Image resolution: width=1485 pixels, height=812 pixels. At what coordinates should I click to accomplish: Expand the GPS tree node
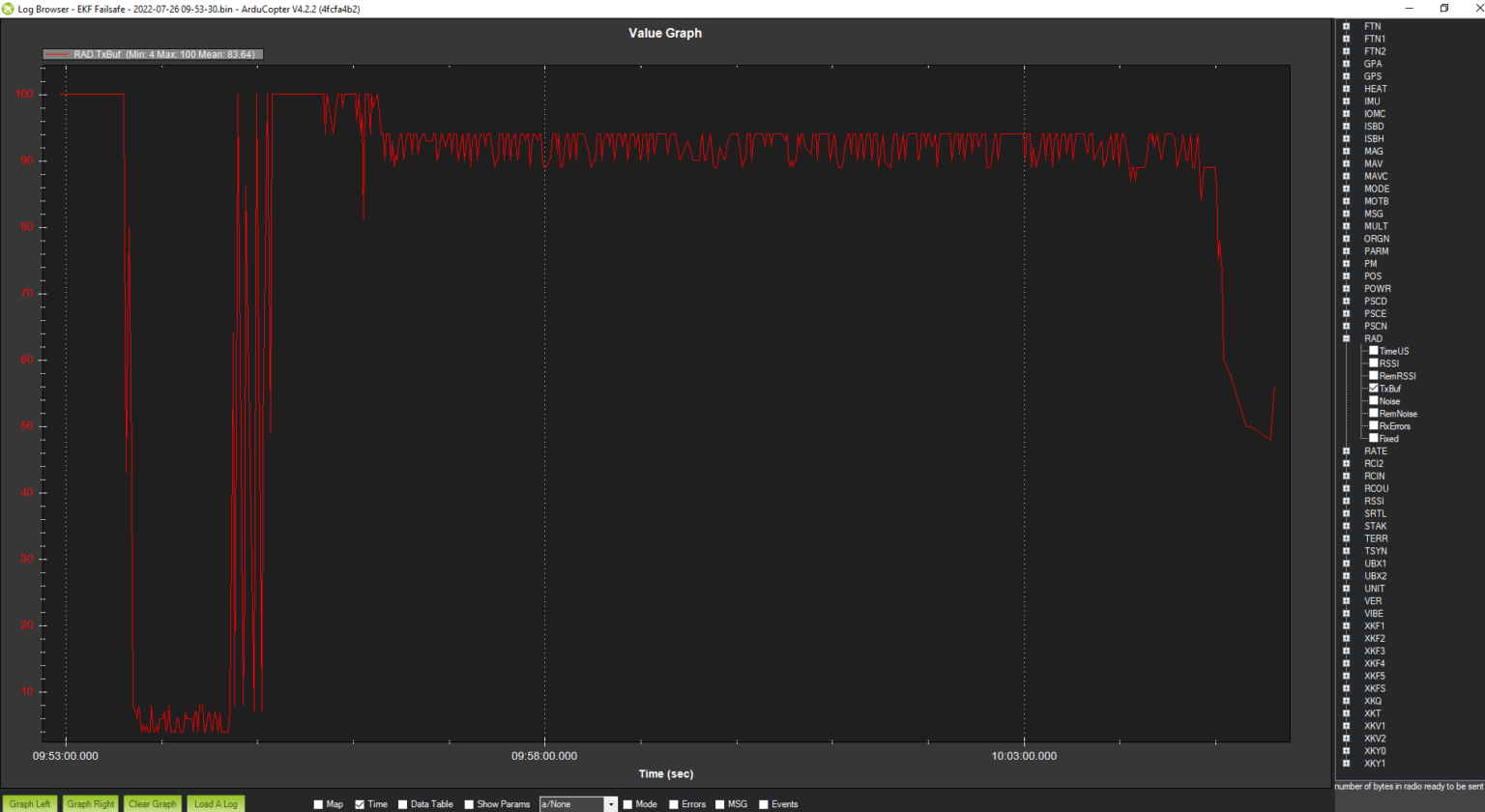coord(1346,76)
